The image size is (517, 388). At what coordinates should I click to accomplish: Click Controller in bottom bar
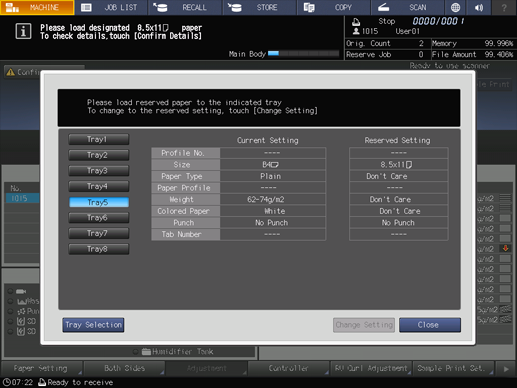click(289, 368)
